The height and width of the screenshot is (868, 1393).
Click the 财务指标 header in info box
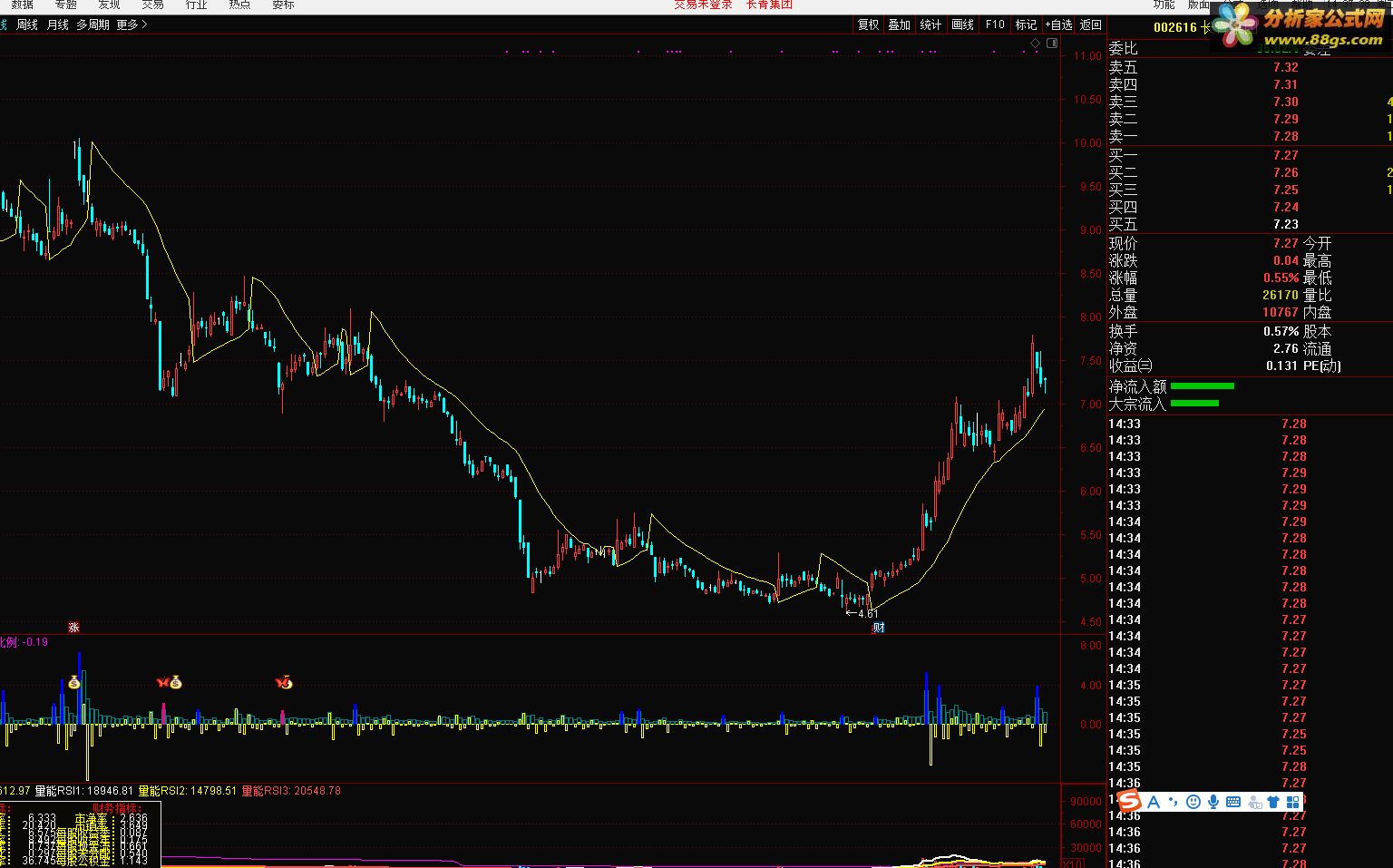pyautogui.click(x=116, y=807)
